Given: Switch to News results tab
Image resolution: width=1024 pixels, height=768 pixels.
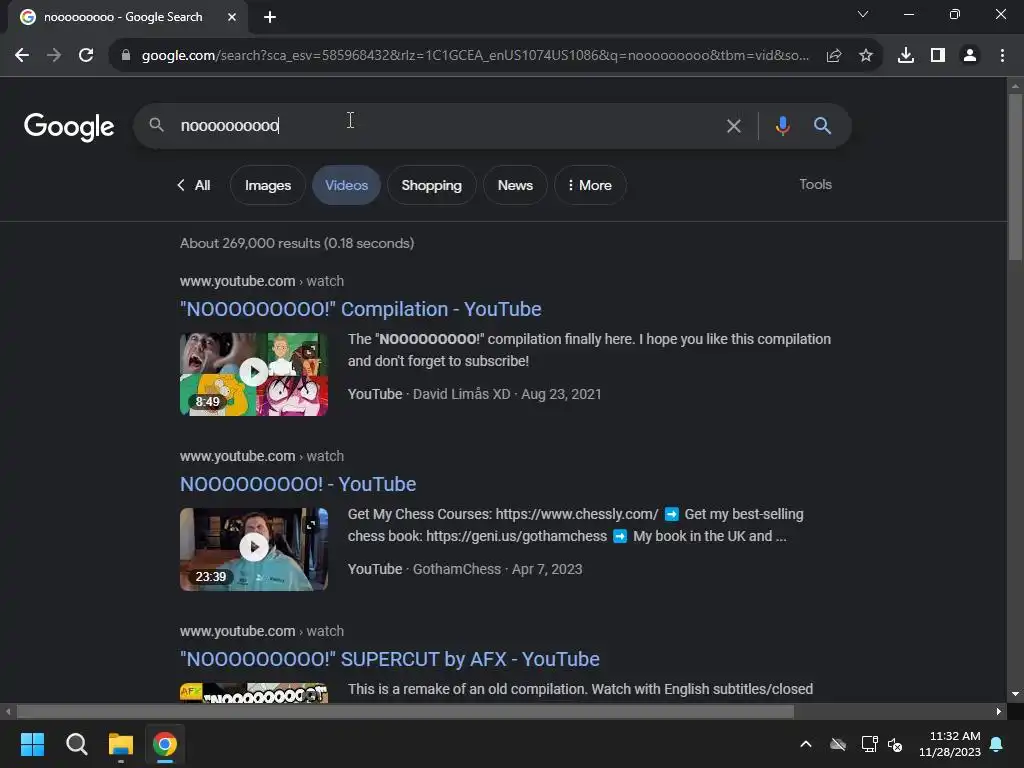Looking at the screenshot, I should pos(515,185).
